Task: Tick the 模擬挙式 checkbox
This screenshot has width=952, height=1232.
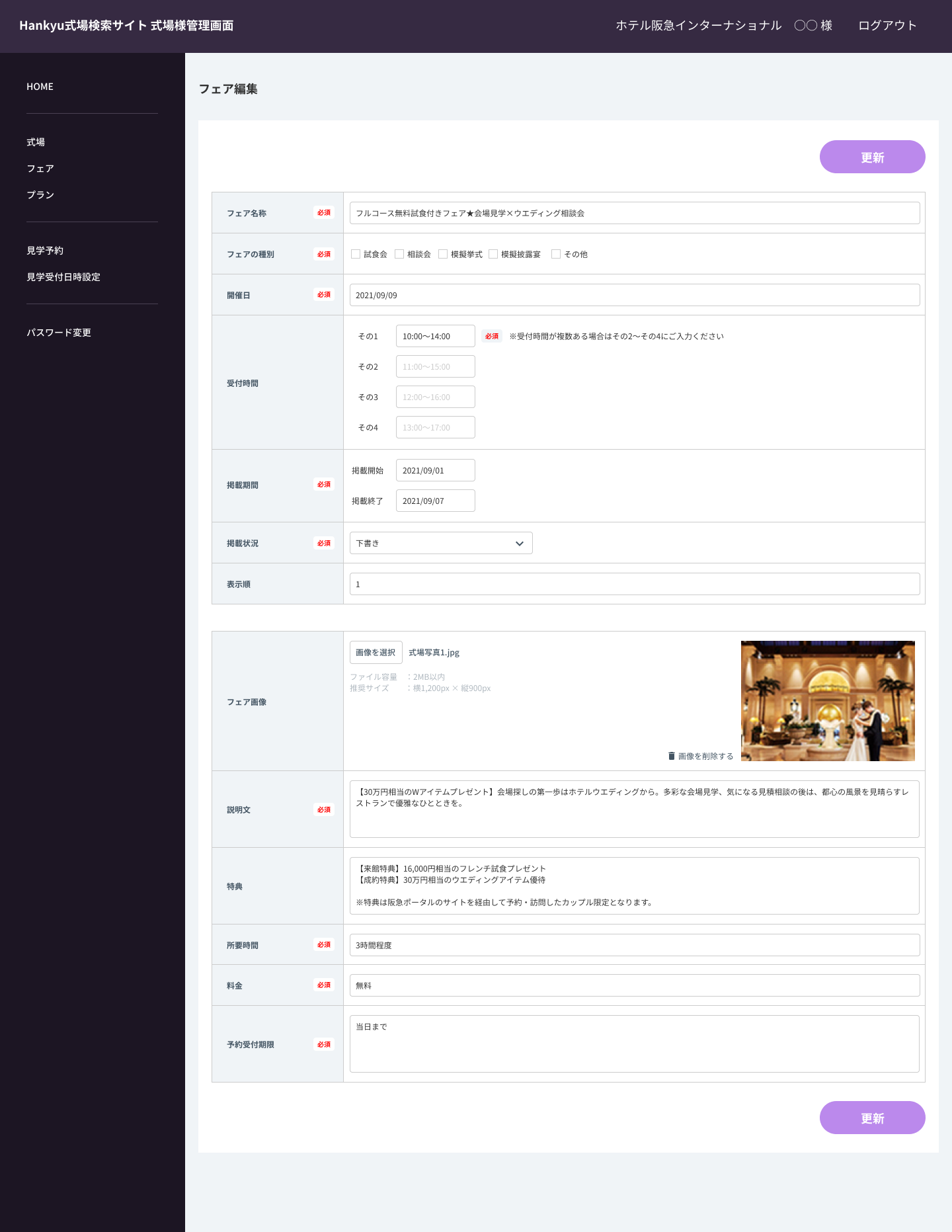Action: pos(443,254)
